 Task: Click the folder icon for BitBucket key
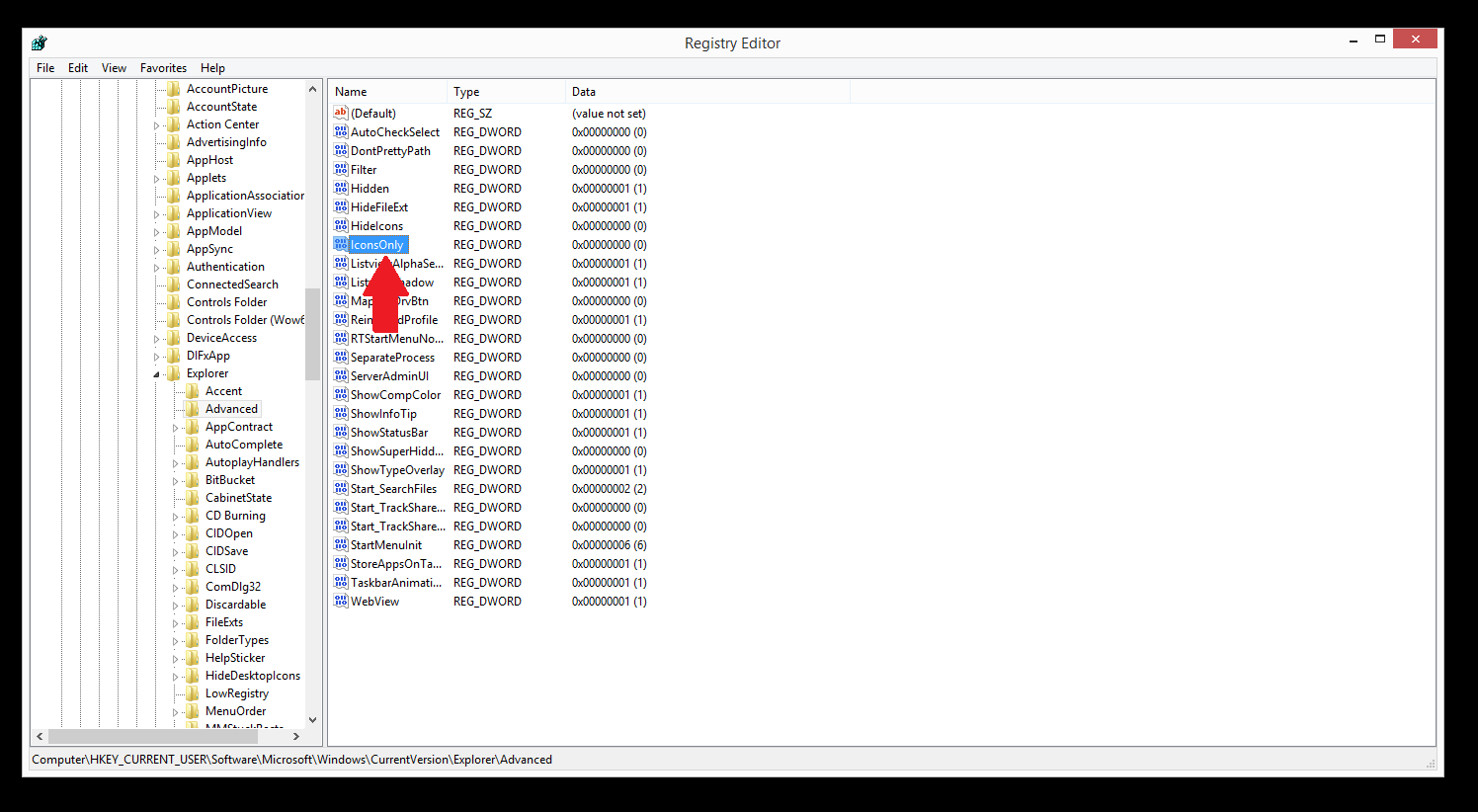click(x=193, y=480)
